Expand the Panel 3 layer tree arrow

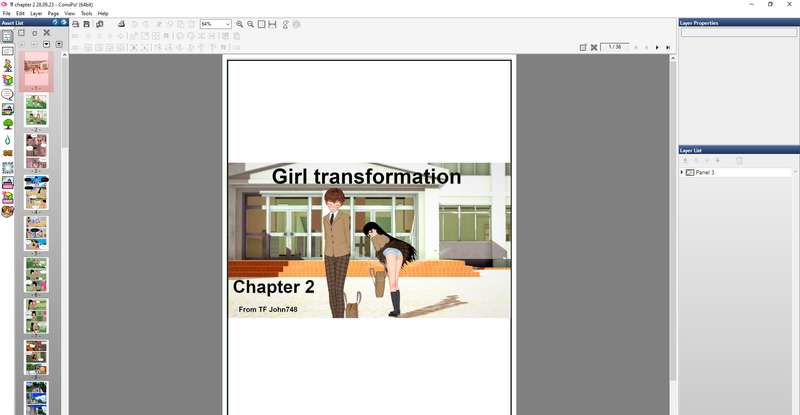pyautogui.click(x=682, y=173)
